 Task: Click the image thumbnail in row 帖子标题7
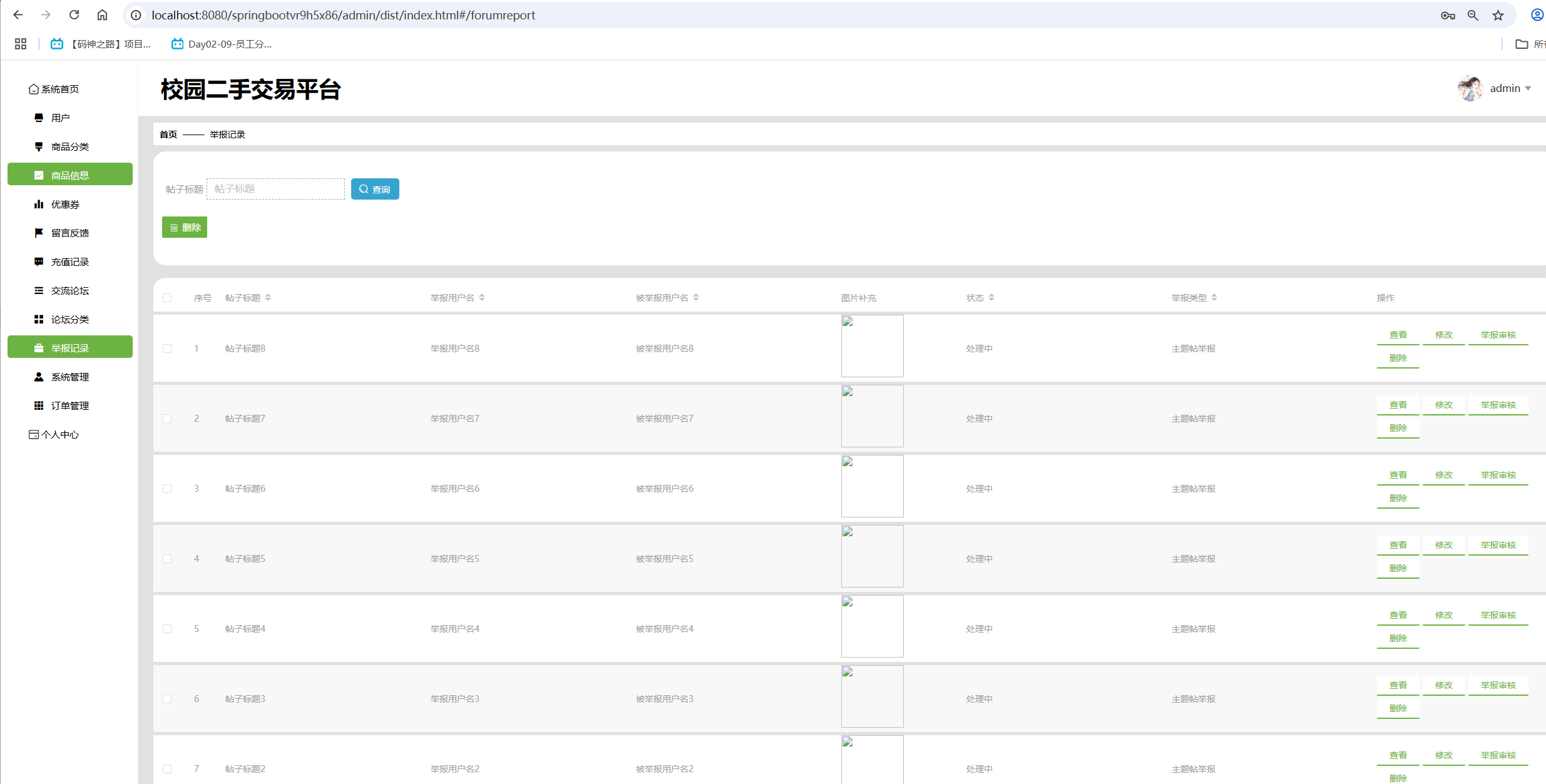coord(872,416)
